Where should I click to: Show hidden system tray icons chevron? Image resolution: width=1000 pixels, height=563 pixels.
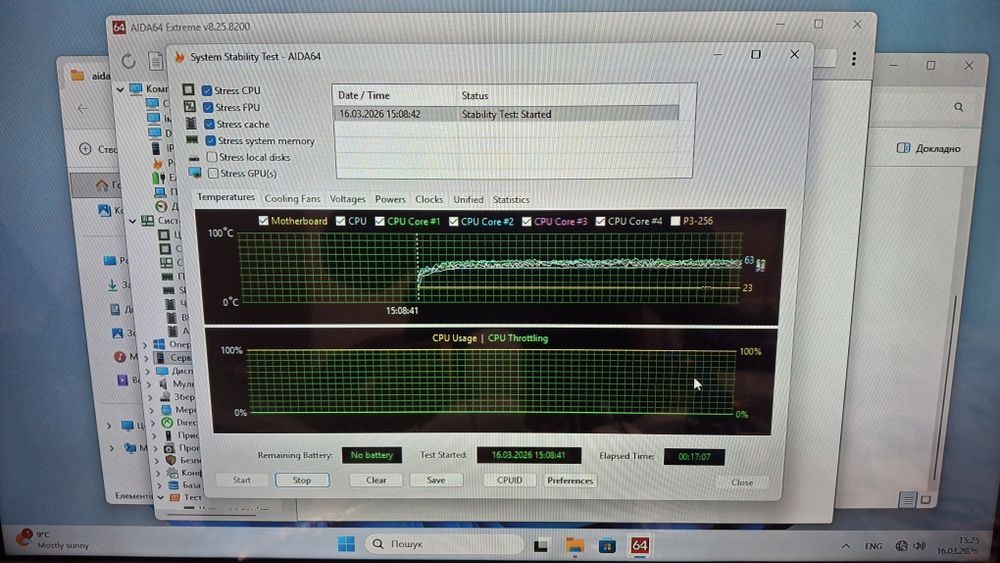846,546
